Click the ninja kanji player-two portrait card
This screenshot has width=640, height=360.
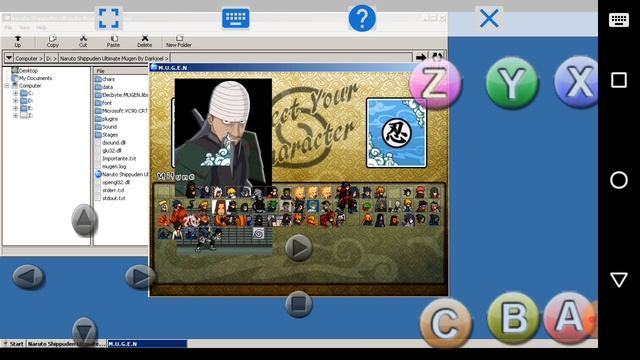(396, 133)
